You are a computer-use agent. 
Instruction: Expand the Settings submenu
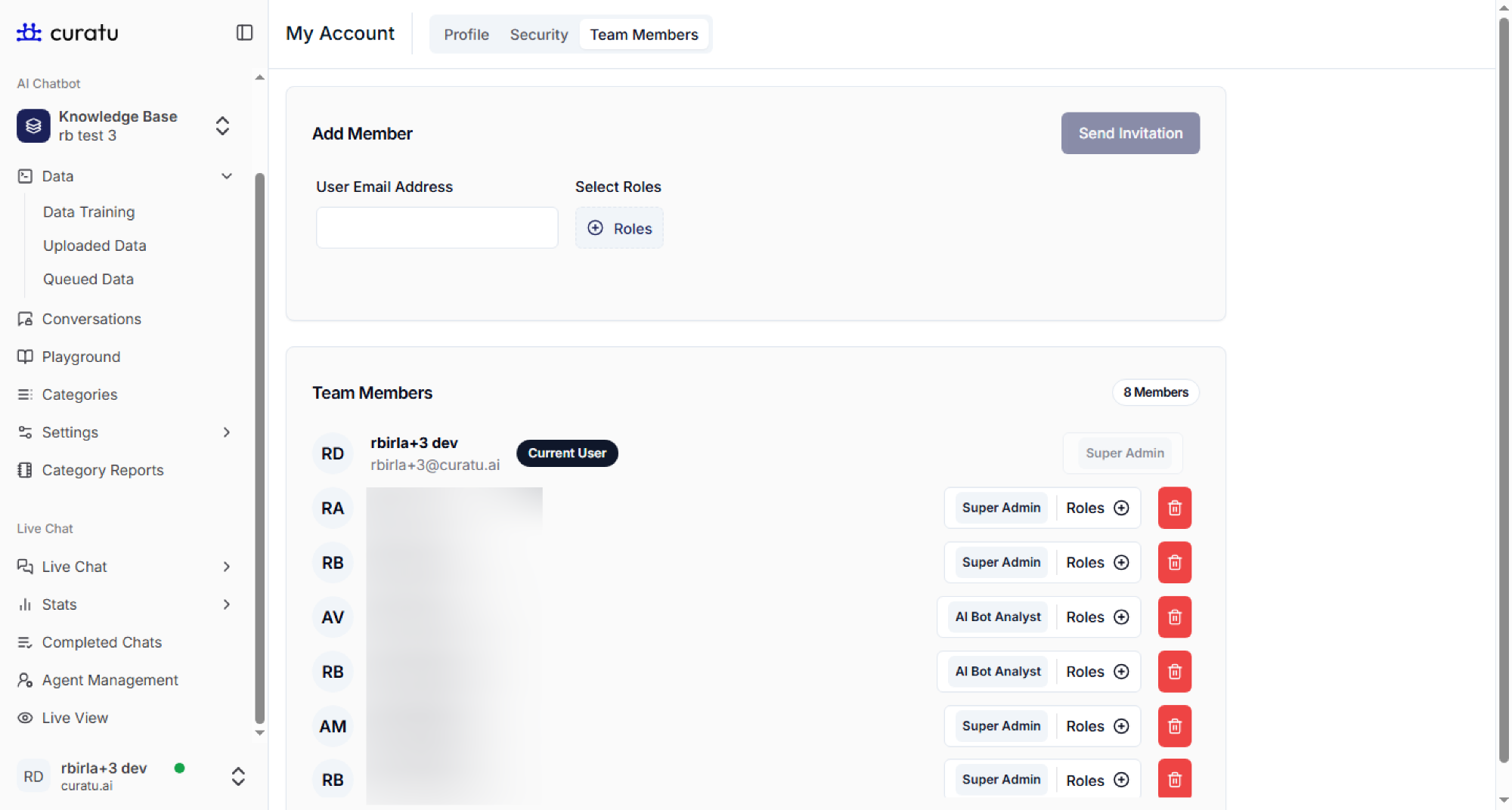pyautogui.click(x=226, y=432)
